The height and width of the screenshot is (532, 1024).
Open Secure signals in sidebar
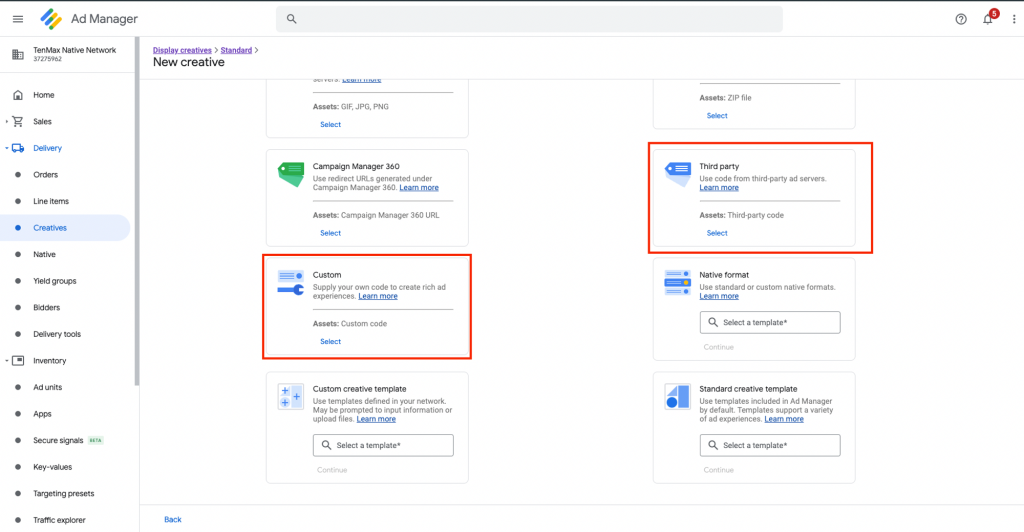pos(58,441)
